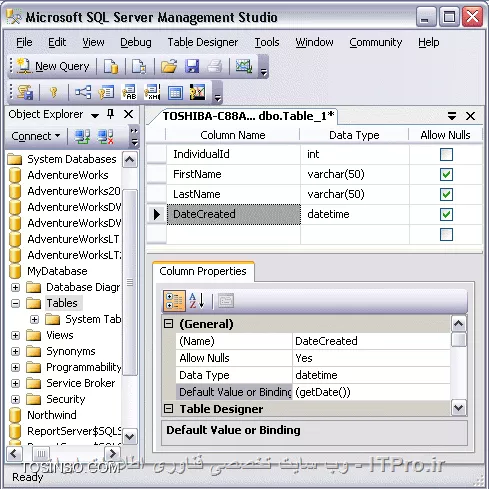Open the Object Explorer window position dropdown
Viewport: 489px width, 489px height.
point(95,115)
